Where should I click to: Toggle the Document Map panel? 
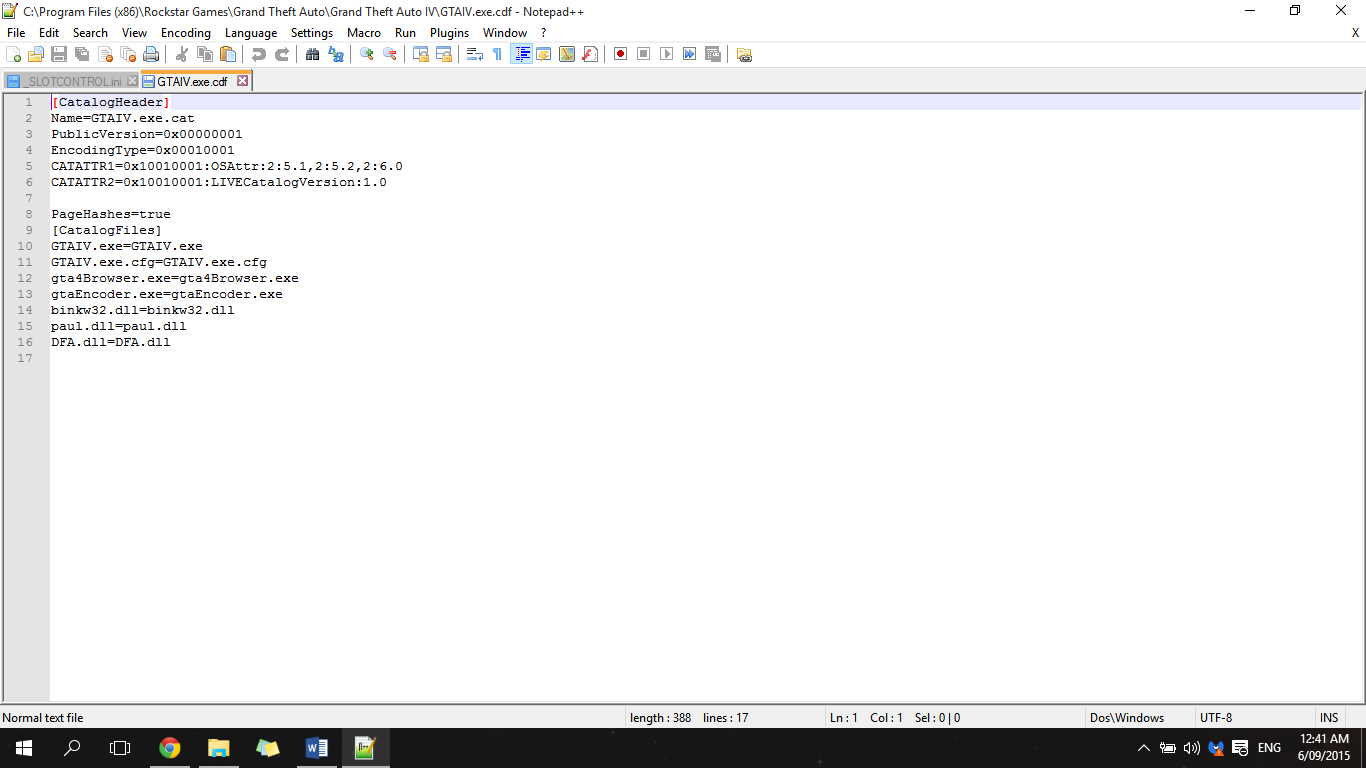tap(567, 54)
